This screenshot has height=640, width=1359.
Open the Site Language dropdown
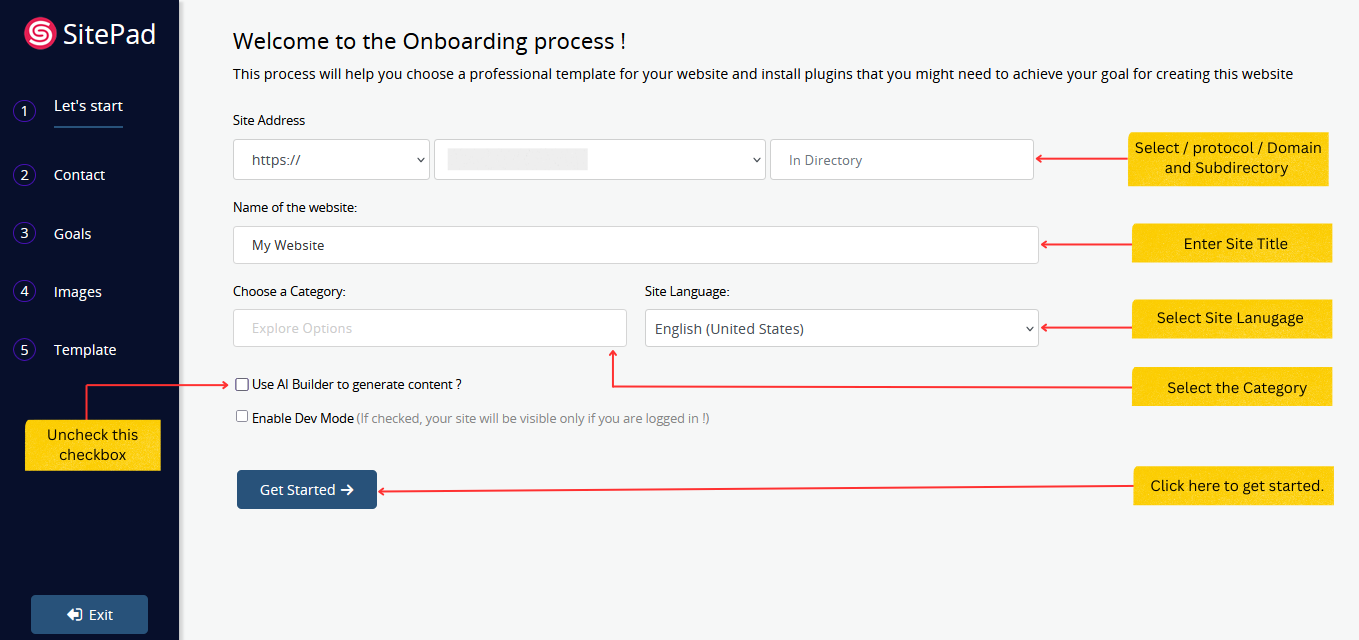pos(841,328)
